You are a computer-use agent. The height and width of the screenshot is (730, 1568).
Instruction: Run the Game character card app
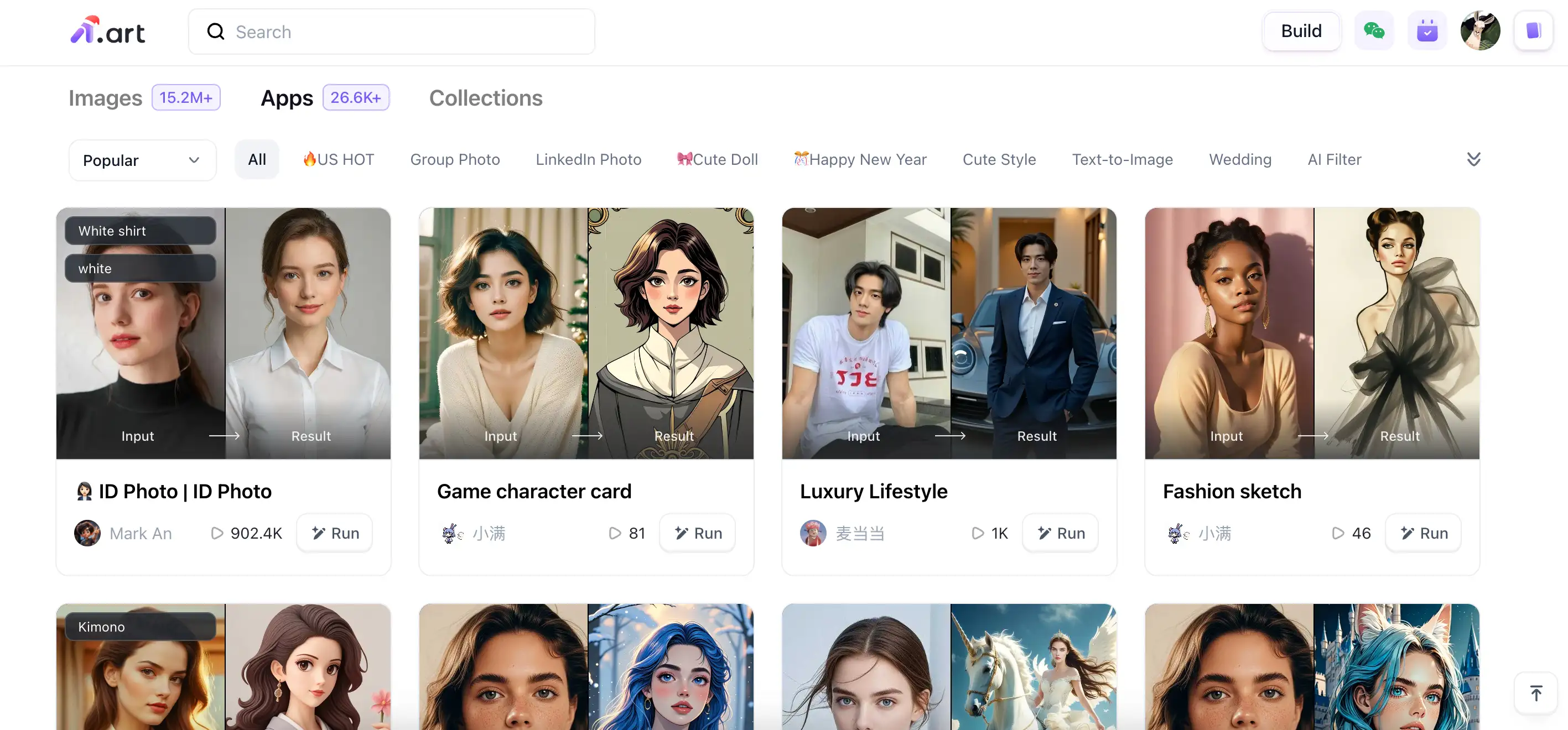point(698,534)
